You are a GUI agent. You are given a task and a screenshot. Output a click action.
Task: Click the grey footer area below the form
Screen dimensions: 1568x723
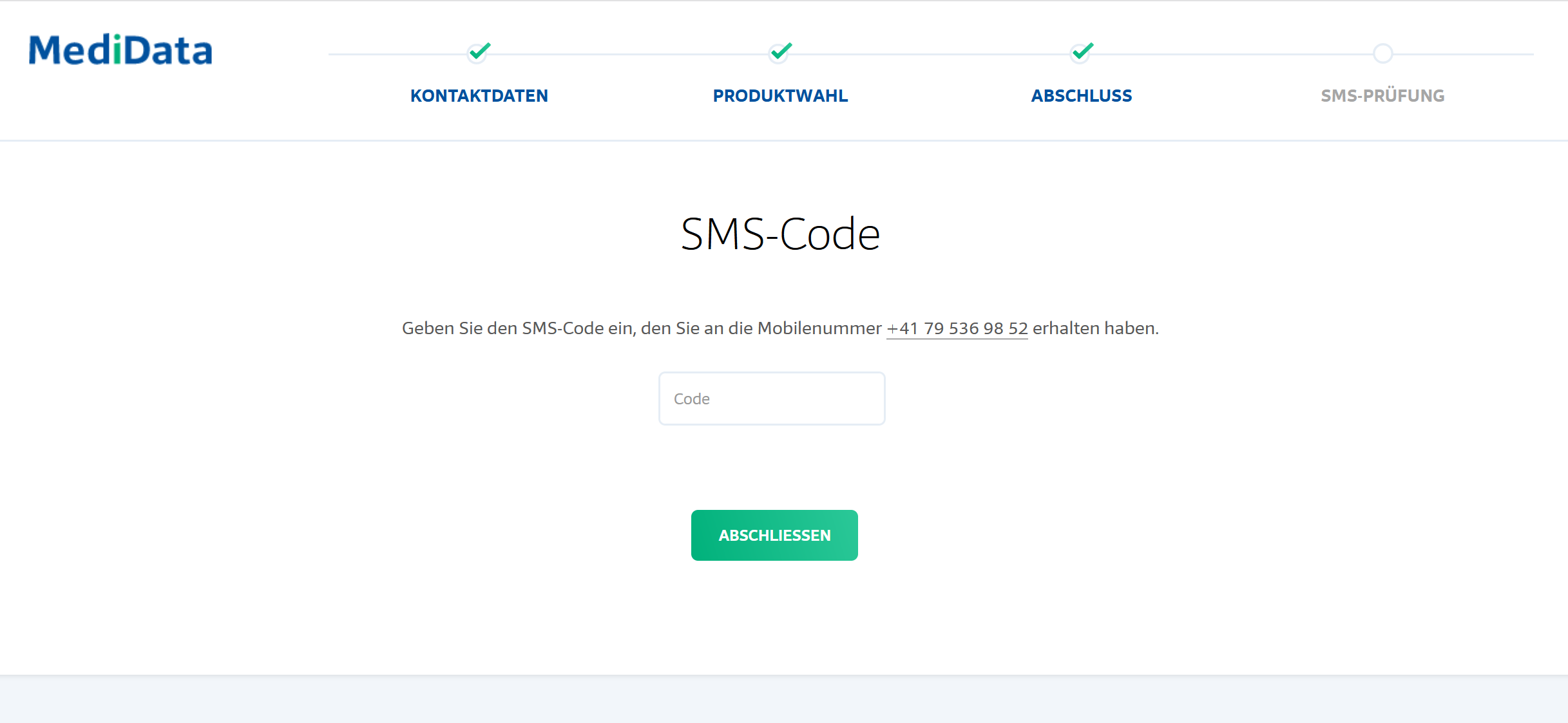[784, 700]
